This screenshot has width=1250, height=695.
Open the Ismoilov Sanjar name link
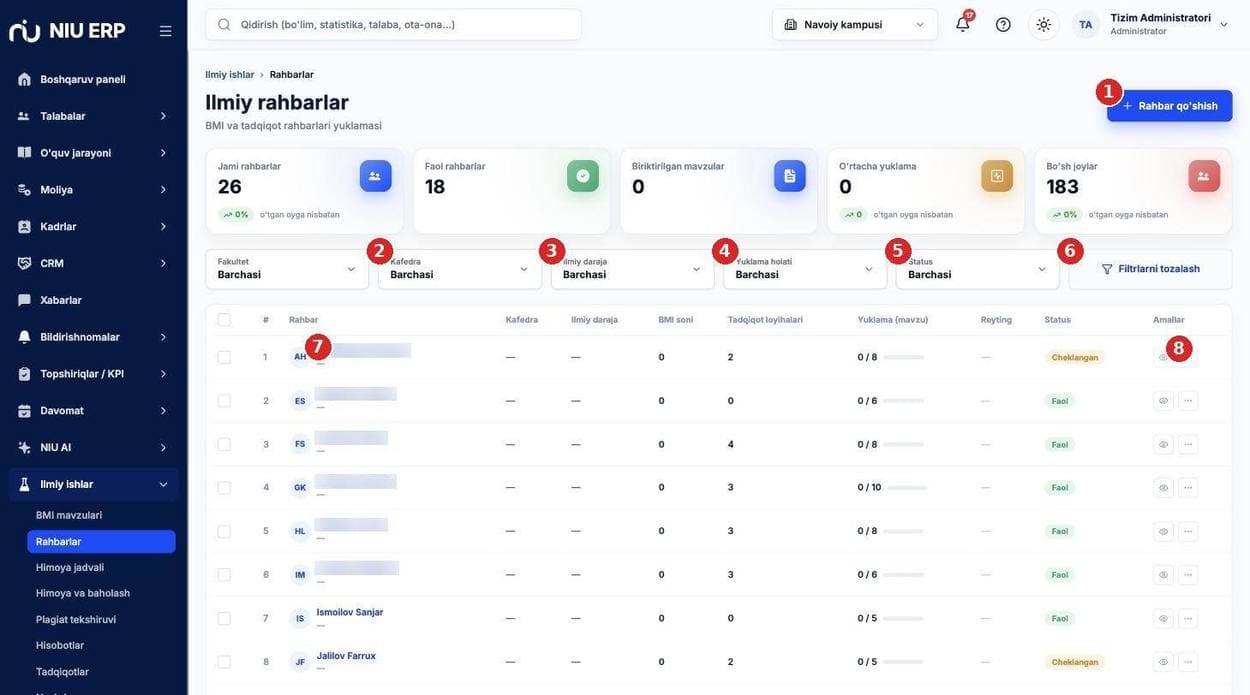[350, 612]
